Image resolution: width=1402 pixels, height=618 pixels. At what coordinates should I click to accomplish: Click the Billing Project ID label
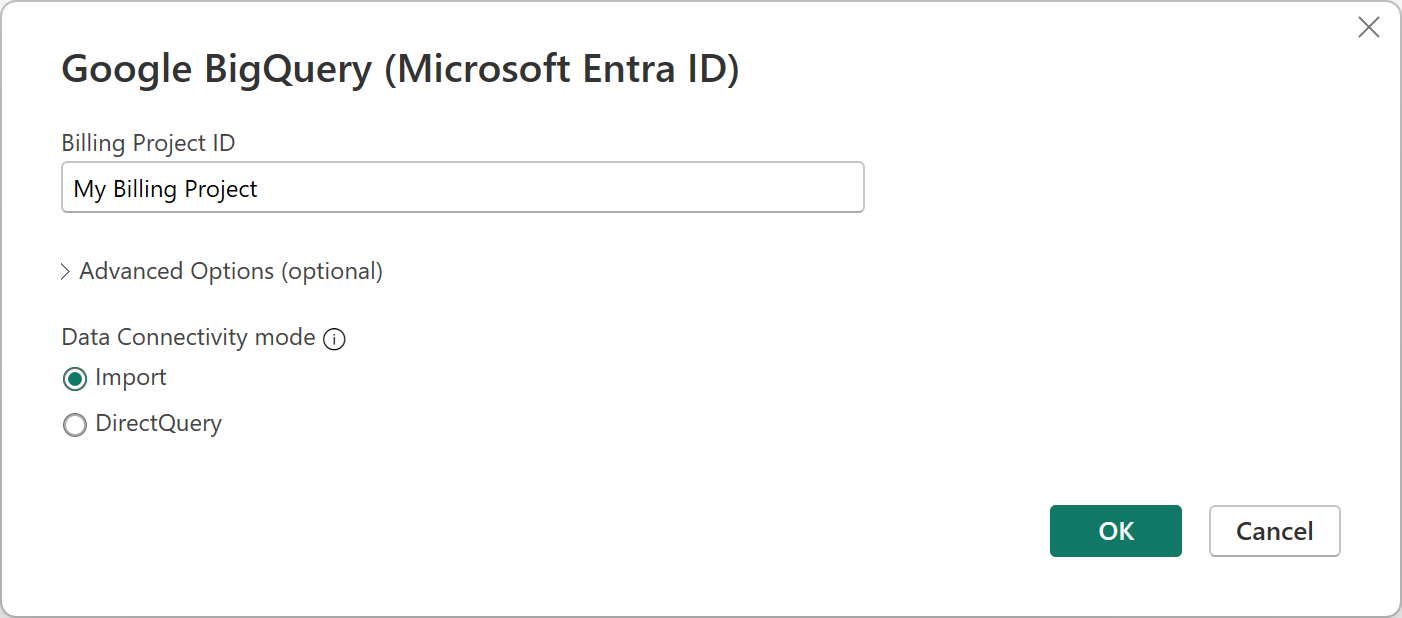coord(148,143)
